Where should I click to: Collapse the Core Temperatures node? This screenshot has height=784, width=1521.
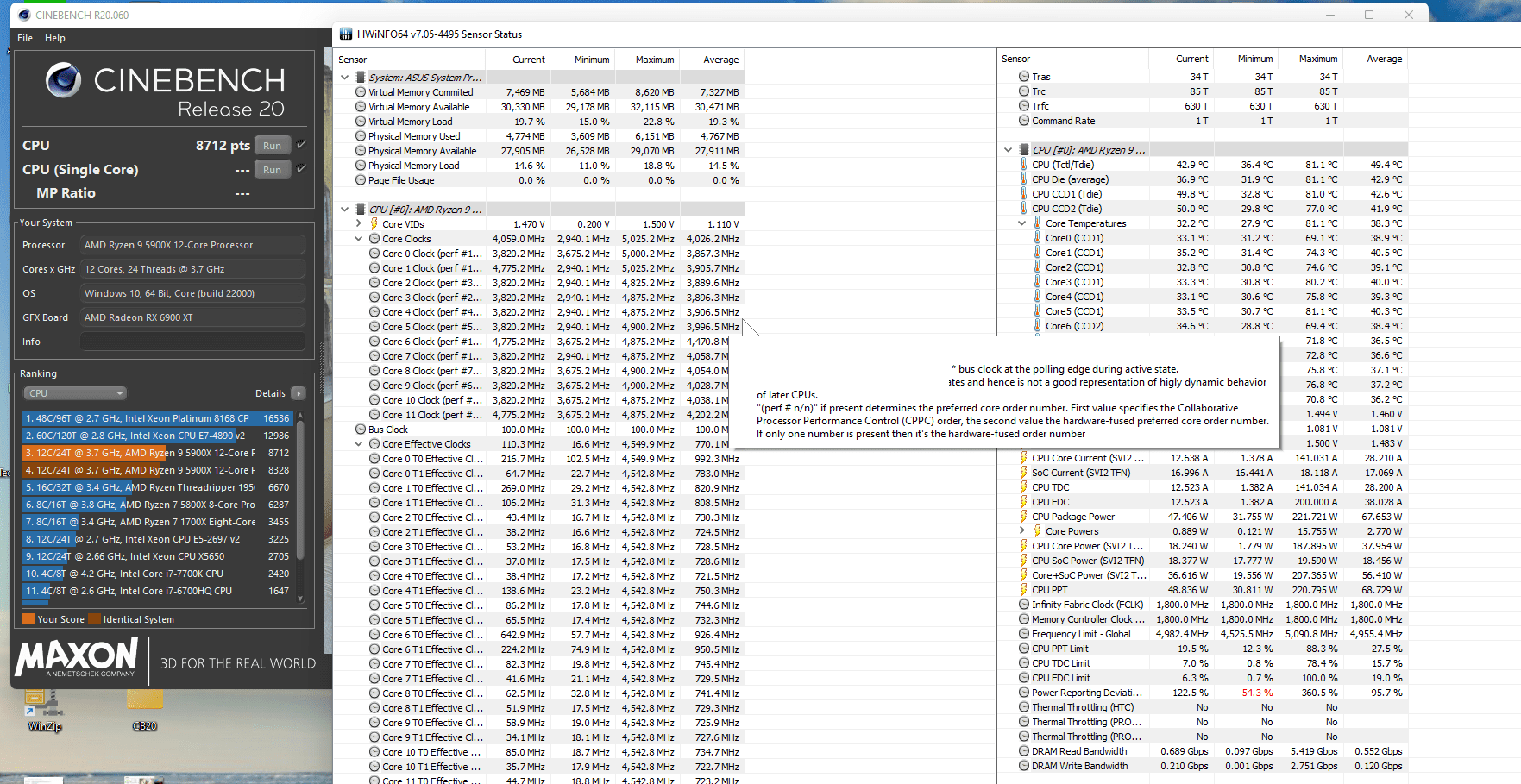(x=1022, y=223)
